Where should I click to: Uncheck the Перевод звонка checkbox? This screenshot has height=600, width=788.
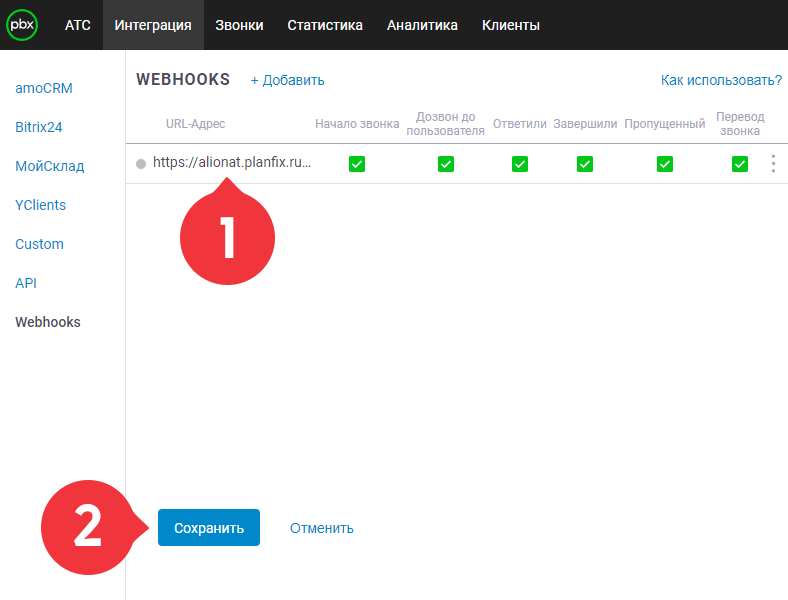(x=740, y=164)
